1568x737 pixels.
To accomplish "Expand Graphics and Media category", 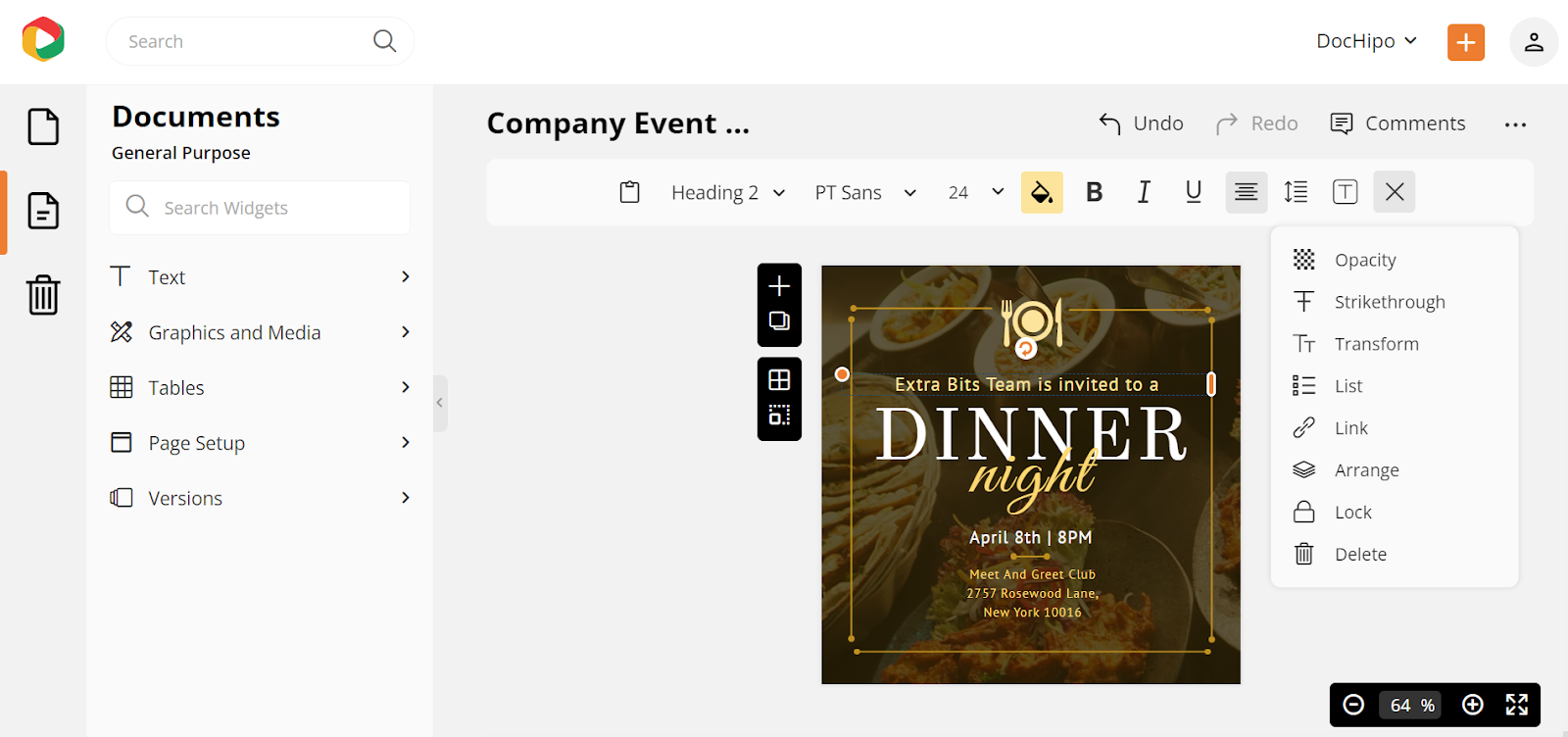I will pos(262,332).
